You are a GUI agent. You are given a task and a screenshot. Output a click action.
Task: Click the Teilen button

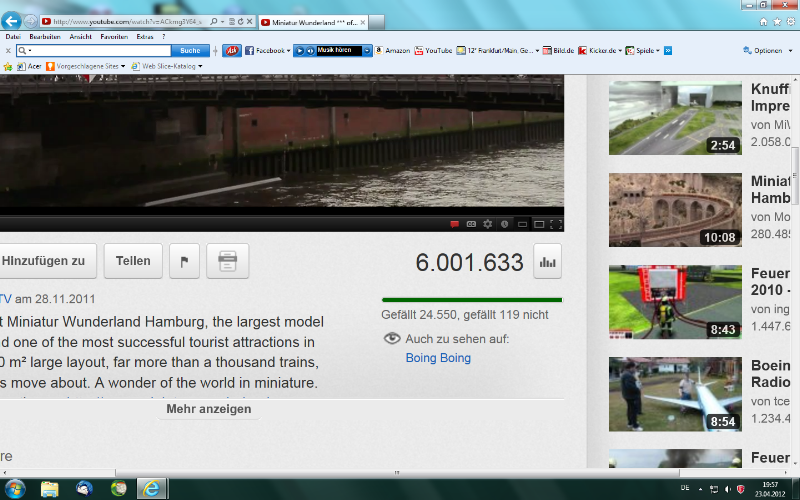tap(133, 261)
